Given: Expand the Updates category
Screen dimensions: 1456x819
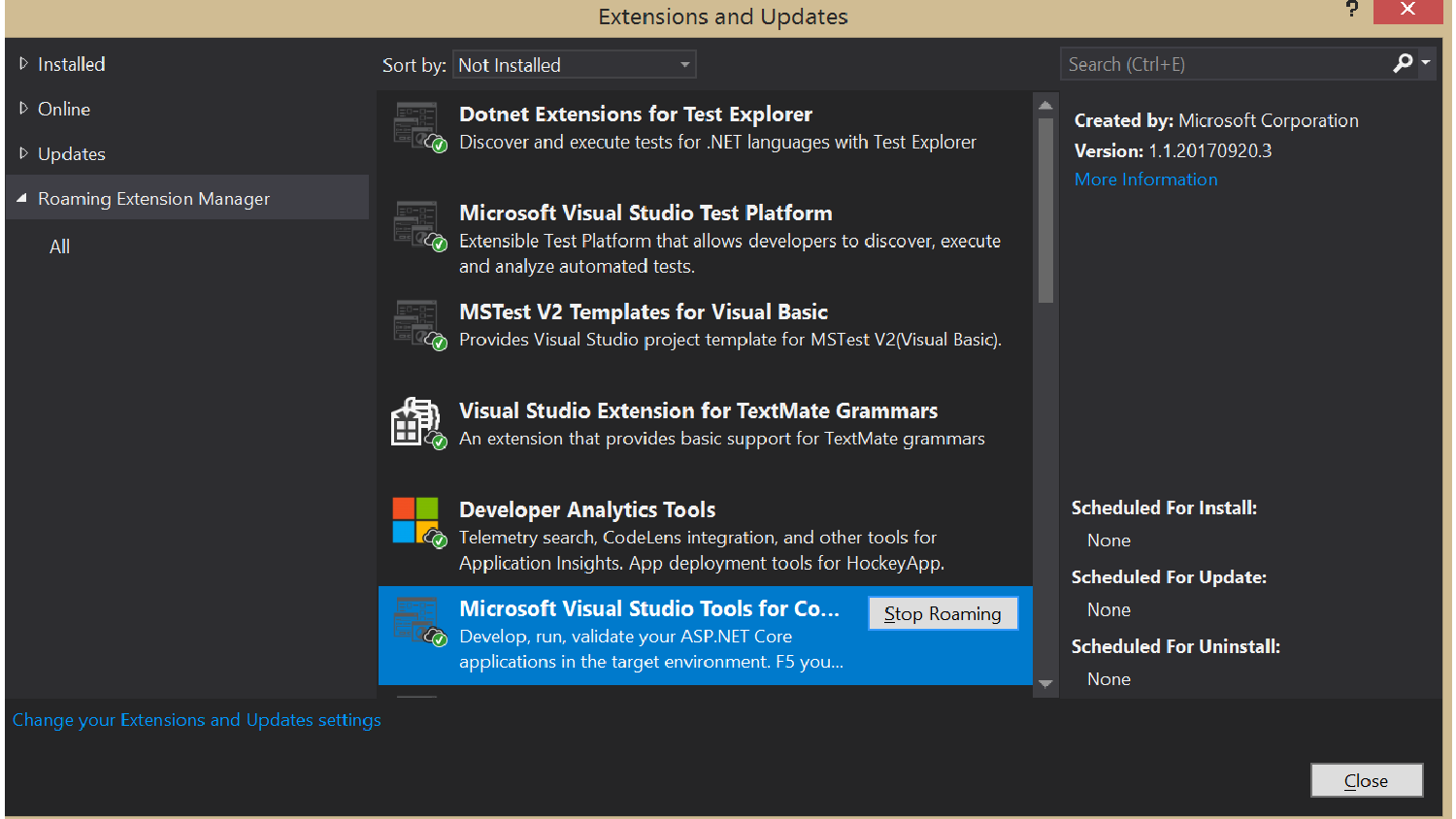Looking at the screenshot, I should coord(24,153).
